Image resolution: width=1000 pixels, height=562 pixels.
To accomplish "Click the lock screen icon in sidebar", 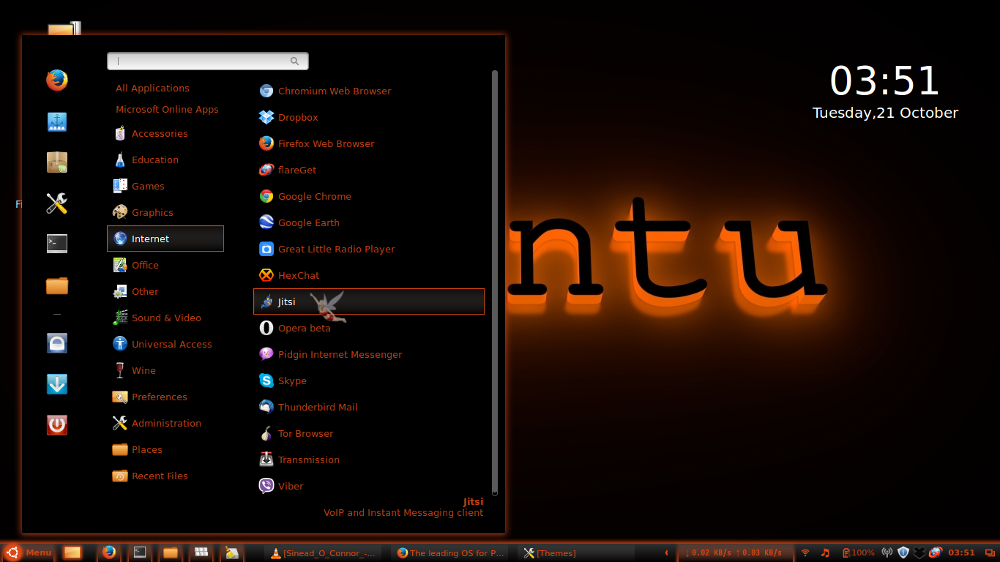I will tap(57, 343).
